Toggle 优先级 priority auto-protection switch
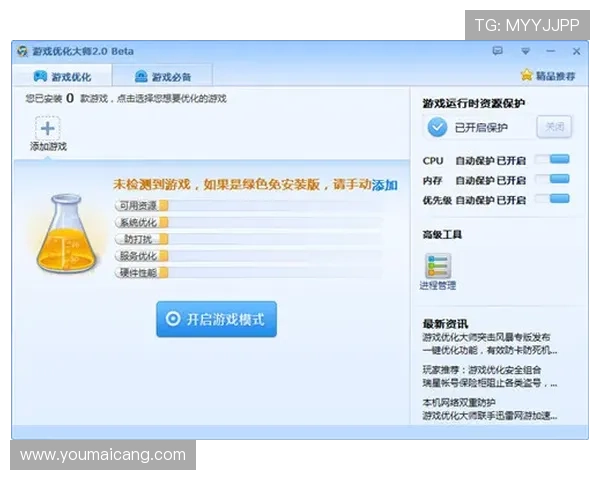This screenshot has height=480, width=600. 552,199
